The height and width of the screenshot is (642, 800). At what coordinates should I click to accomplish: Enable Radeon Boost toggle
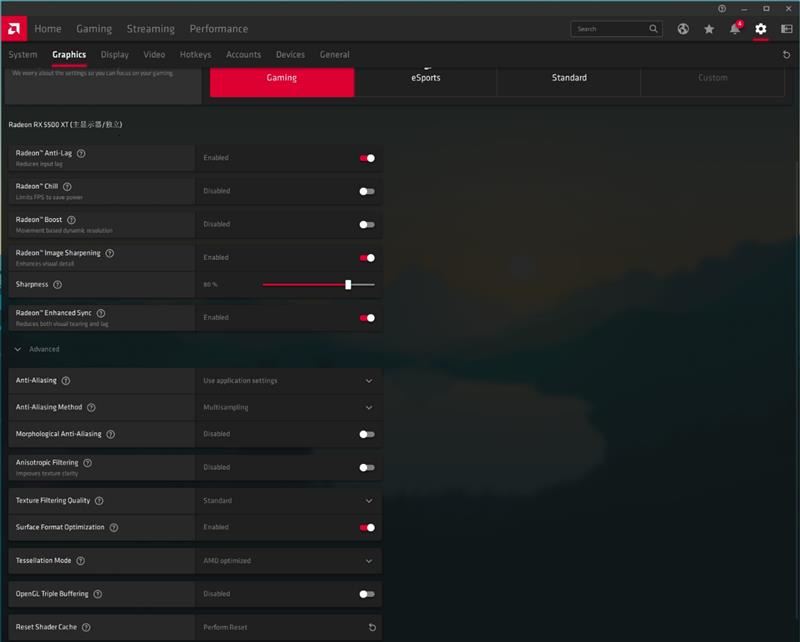coord(367,225)
